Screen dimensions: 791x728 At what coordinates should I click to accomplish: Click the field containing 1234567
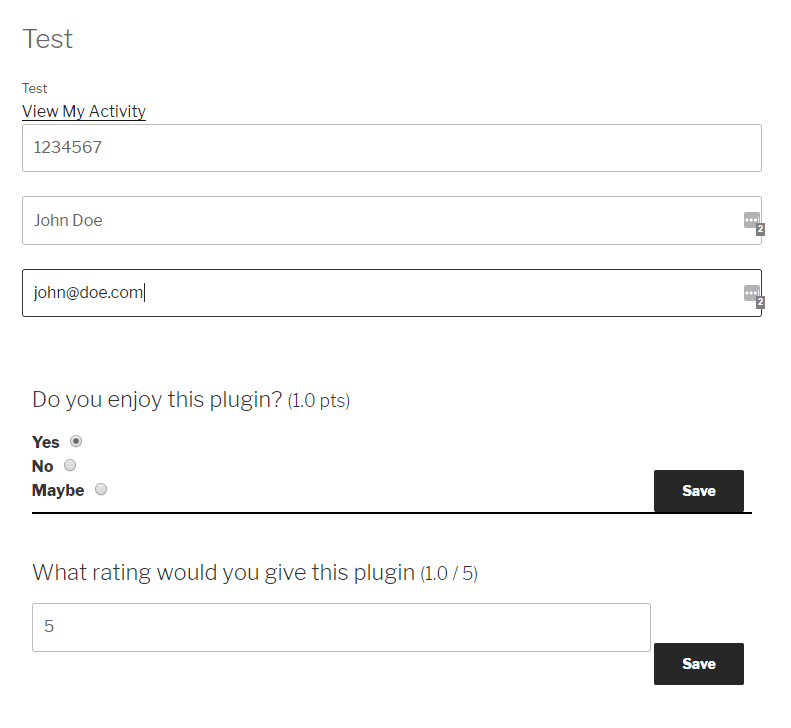391,148
